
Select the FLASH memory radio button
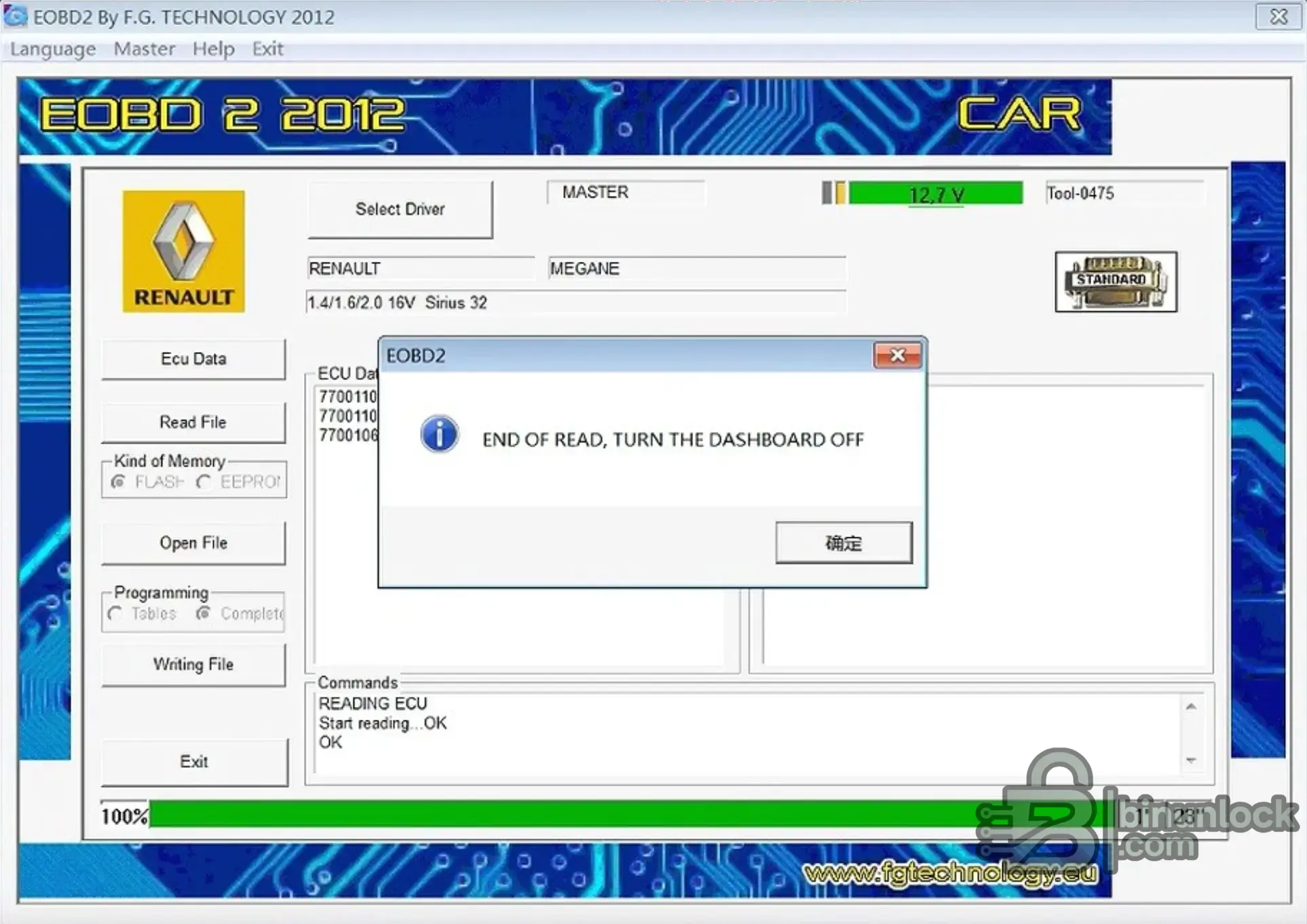tap(118, 482)
